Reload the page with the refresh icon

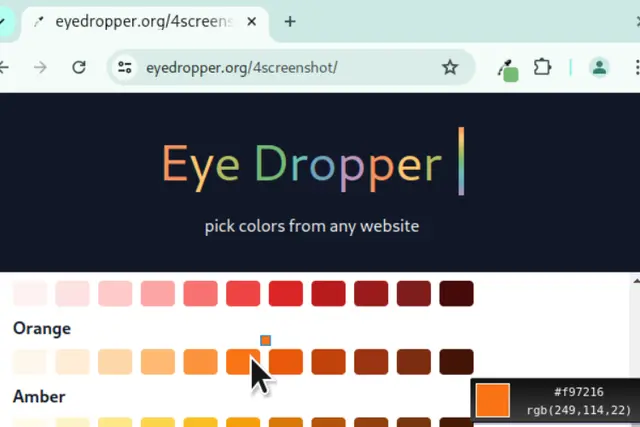[x=79, y=67]
